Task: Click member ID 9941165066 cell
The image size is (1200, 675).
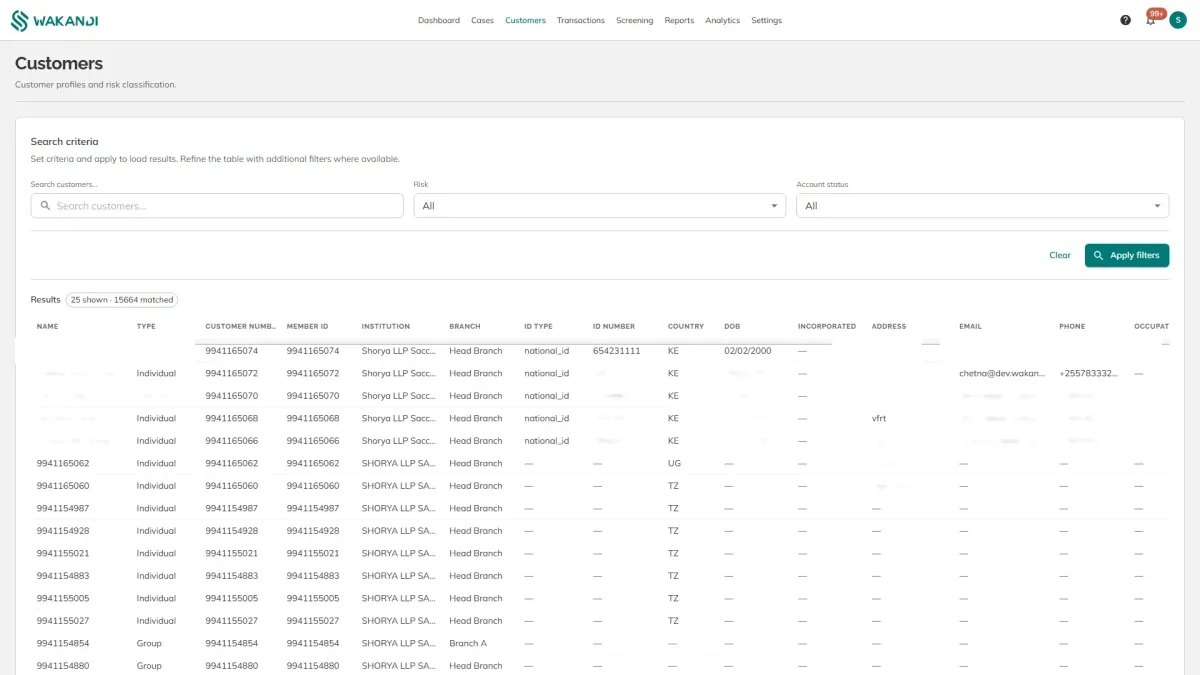Action: point(313,441)
